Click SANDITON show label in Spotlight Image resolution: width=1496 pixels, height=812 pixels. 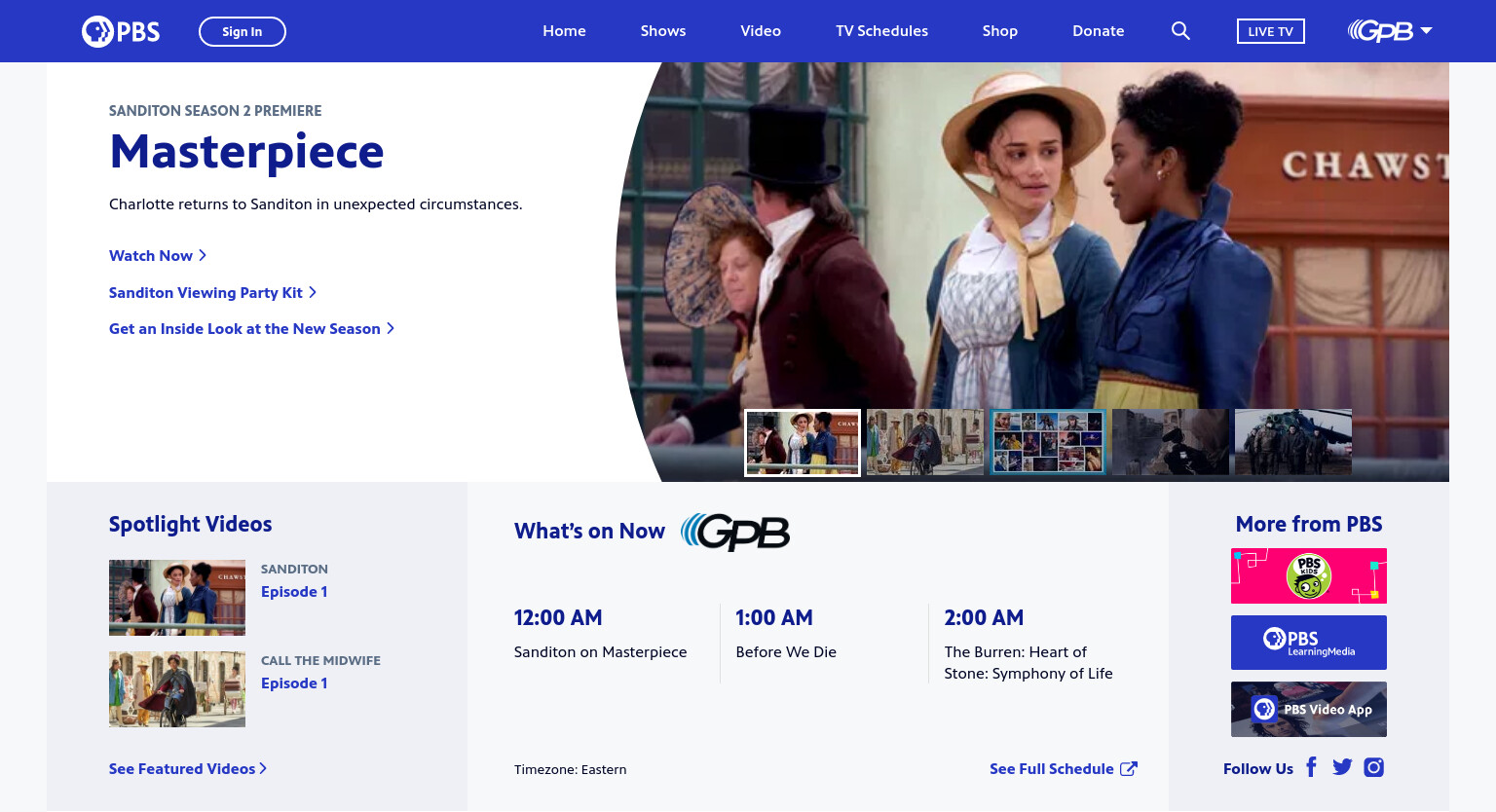point(294,570)
